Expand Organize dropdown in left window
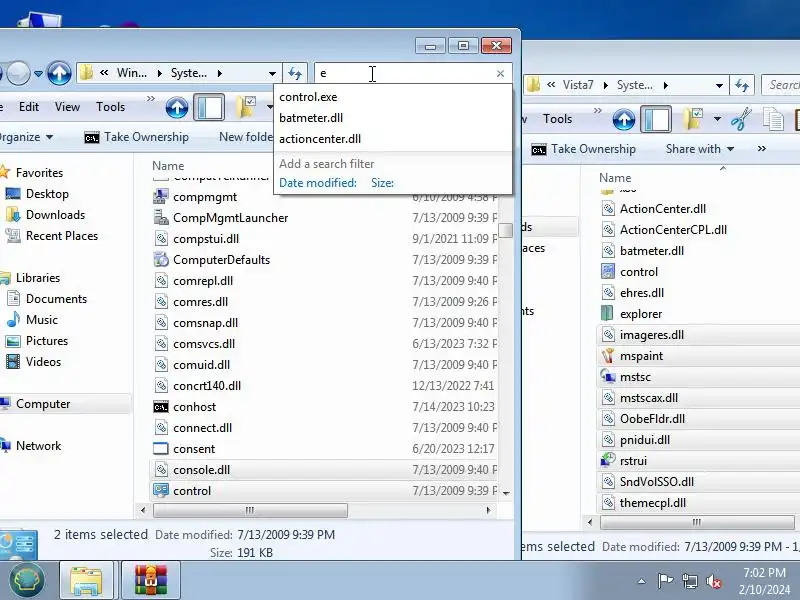800x600 pixels. pos(26,137)
